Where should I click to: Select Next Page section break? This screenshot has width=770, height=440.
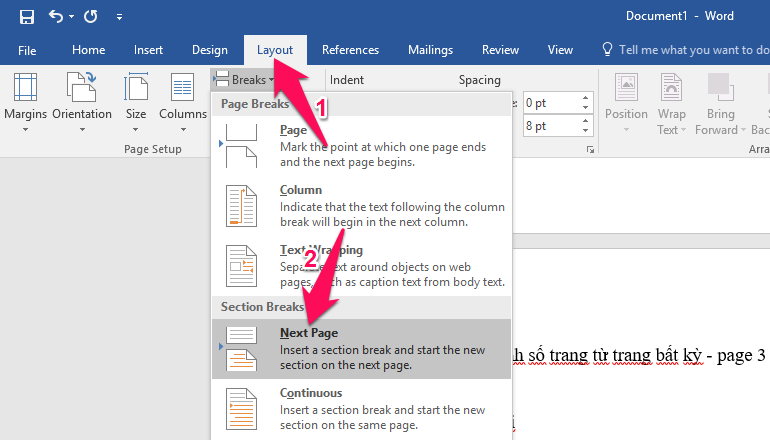pyautogui.click(x=361, y=349)
